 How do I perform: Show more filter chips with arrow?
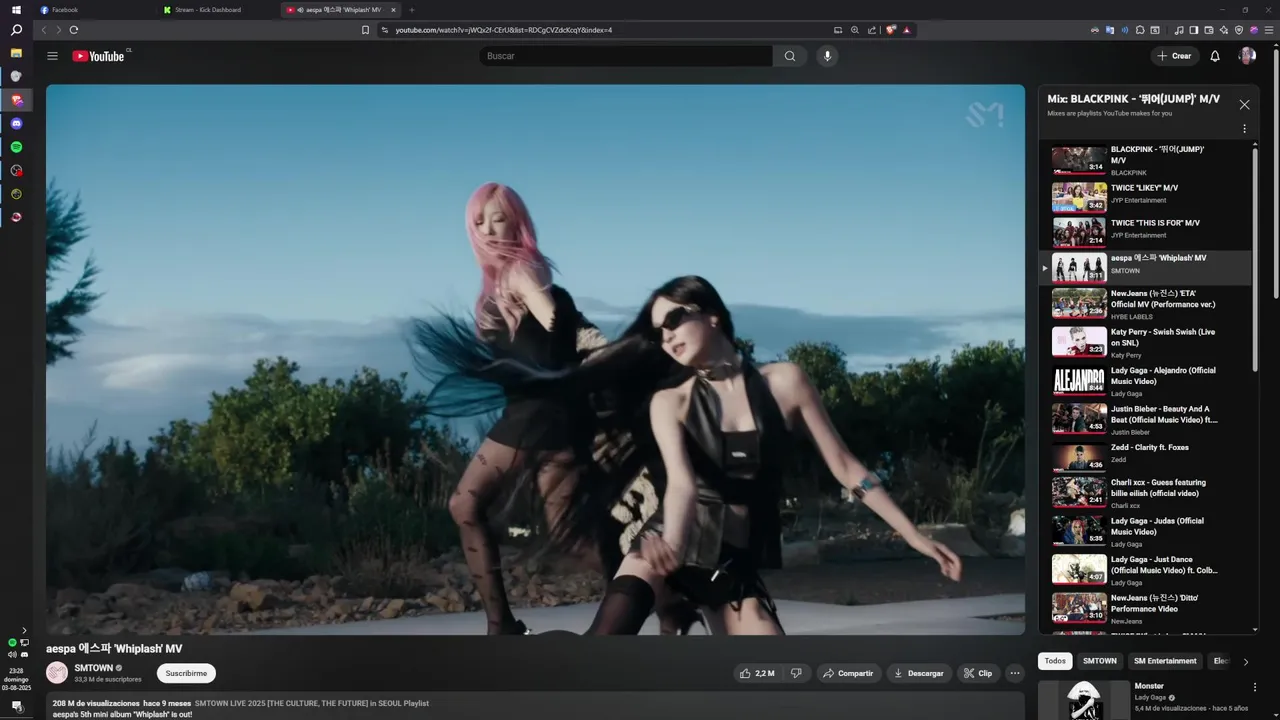(1245, 662)
